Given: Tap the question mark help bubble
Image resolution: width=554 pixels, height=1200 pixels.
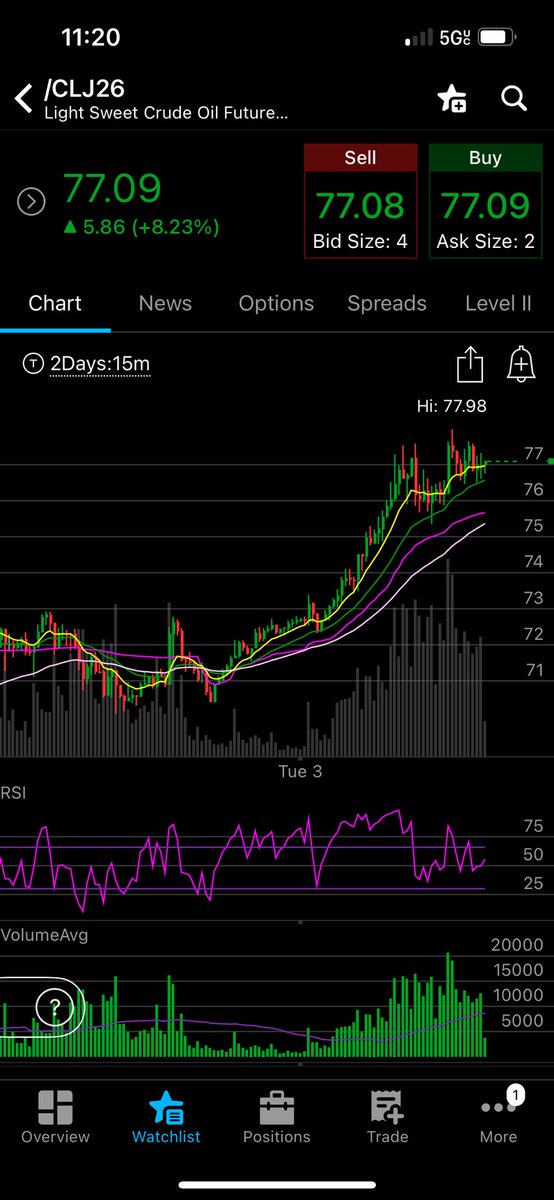Looking at the screenshot, I should pyautogui.click(x=54, y=1007).
